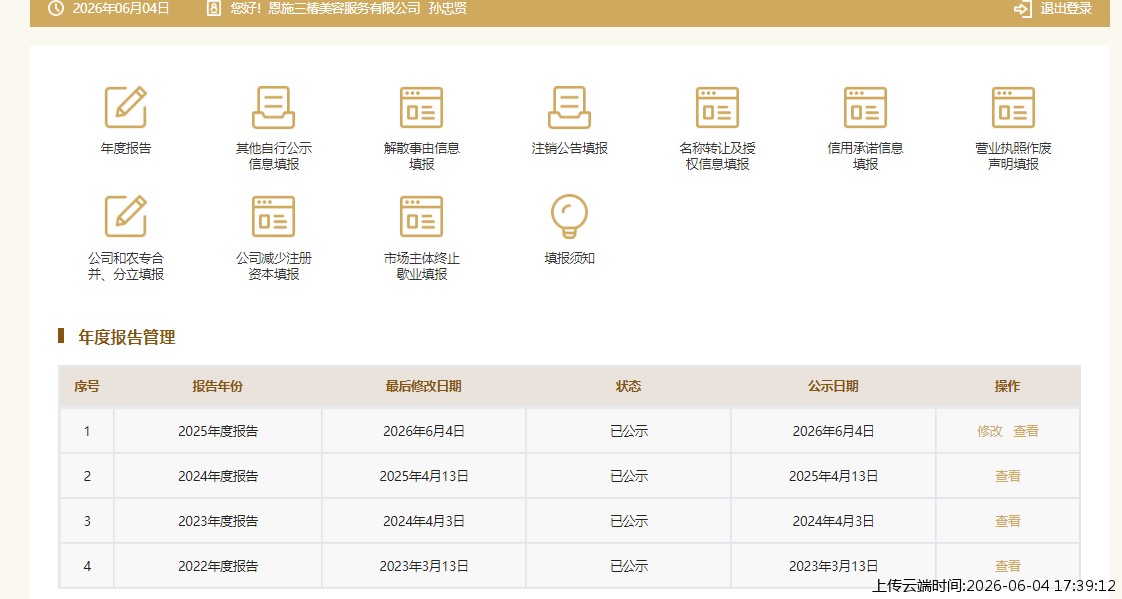
Task: Select the 2022年度报告 cell
Action: [218, 566]
